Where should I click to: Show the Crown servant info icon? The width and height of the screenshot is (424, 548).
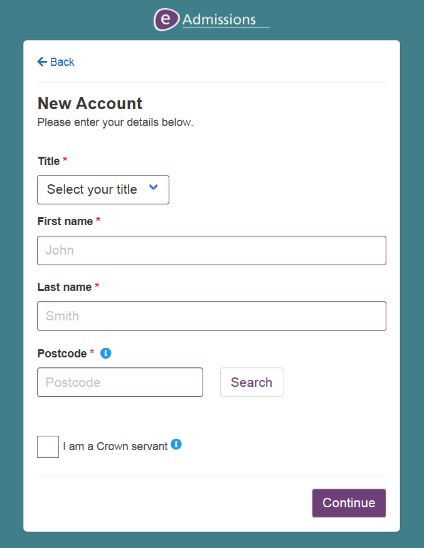click(176, 444)
